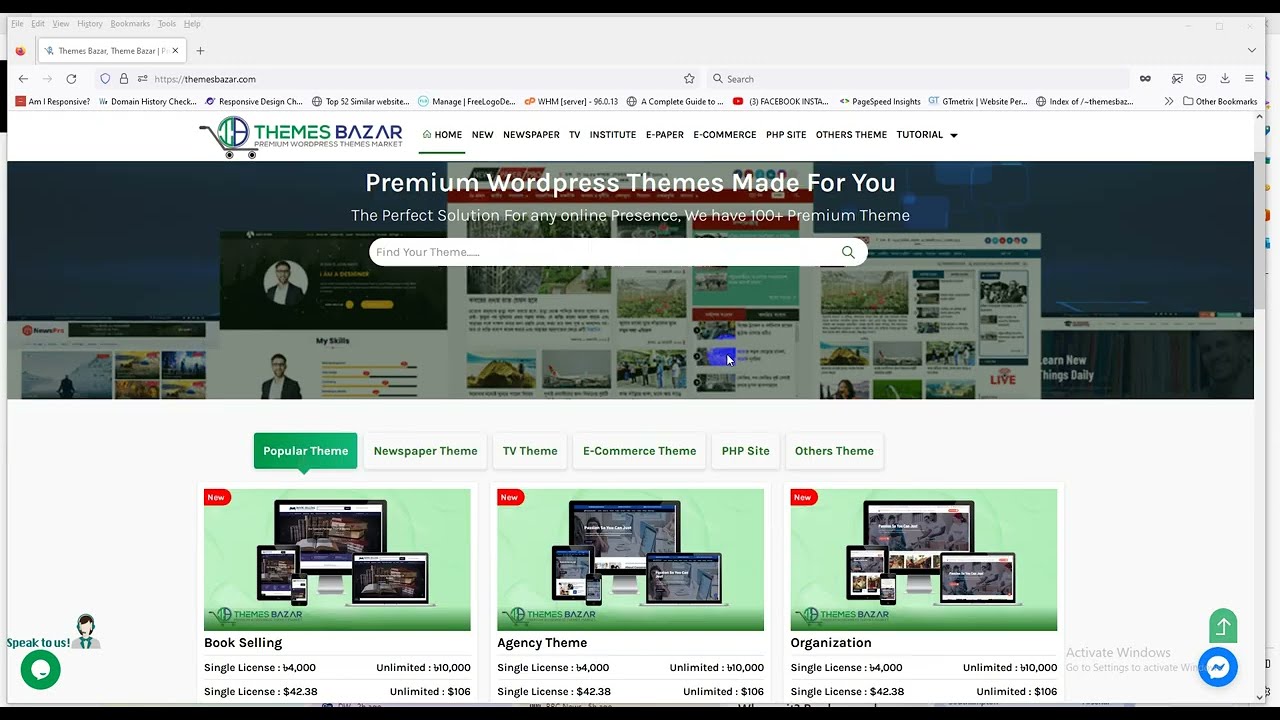This screenshot has width=1280, height=720.
Task: Show more bookmarks with the double chevron
Action: 1168,101
